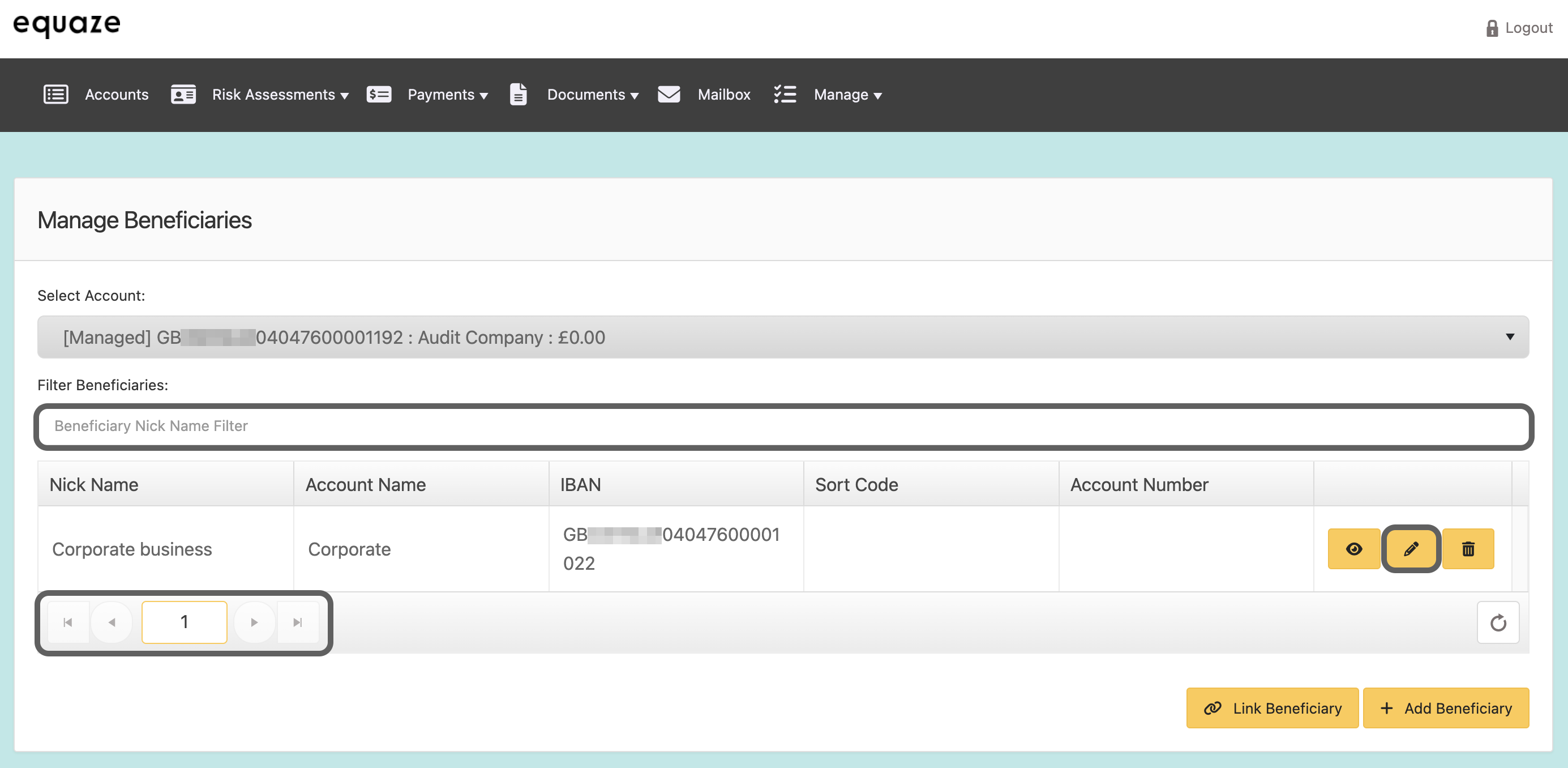Click the Payments dollar icon
This screenshot has width=1568, height=768.
378,95
